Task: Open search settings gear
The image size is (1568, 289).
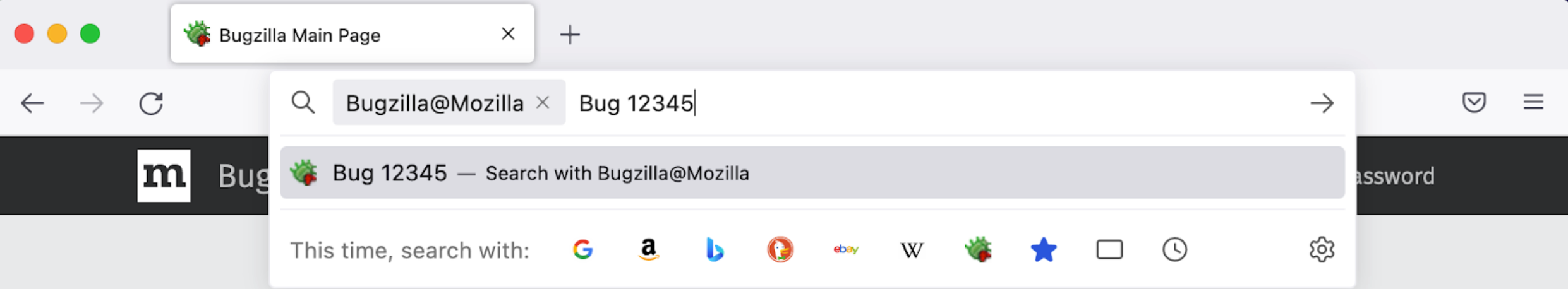Action: [1322, 250]
